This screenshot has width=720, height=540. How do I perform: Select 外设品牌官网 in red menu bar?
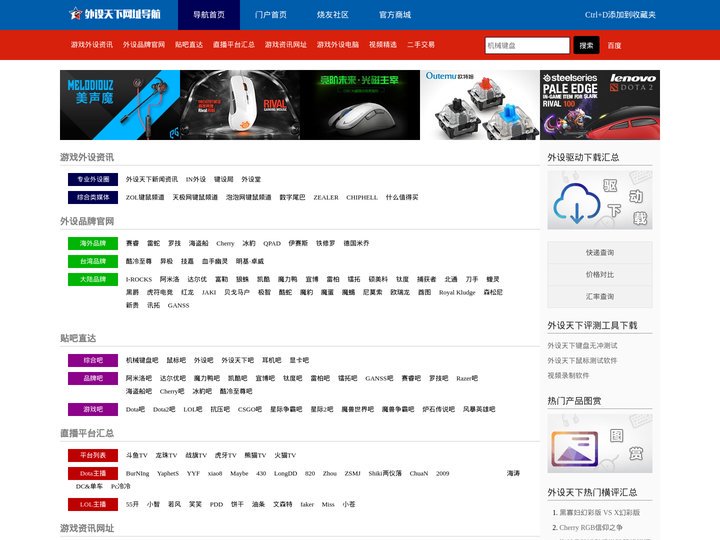(x=144, y=45)
